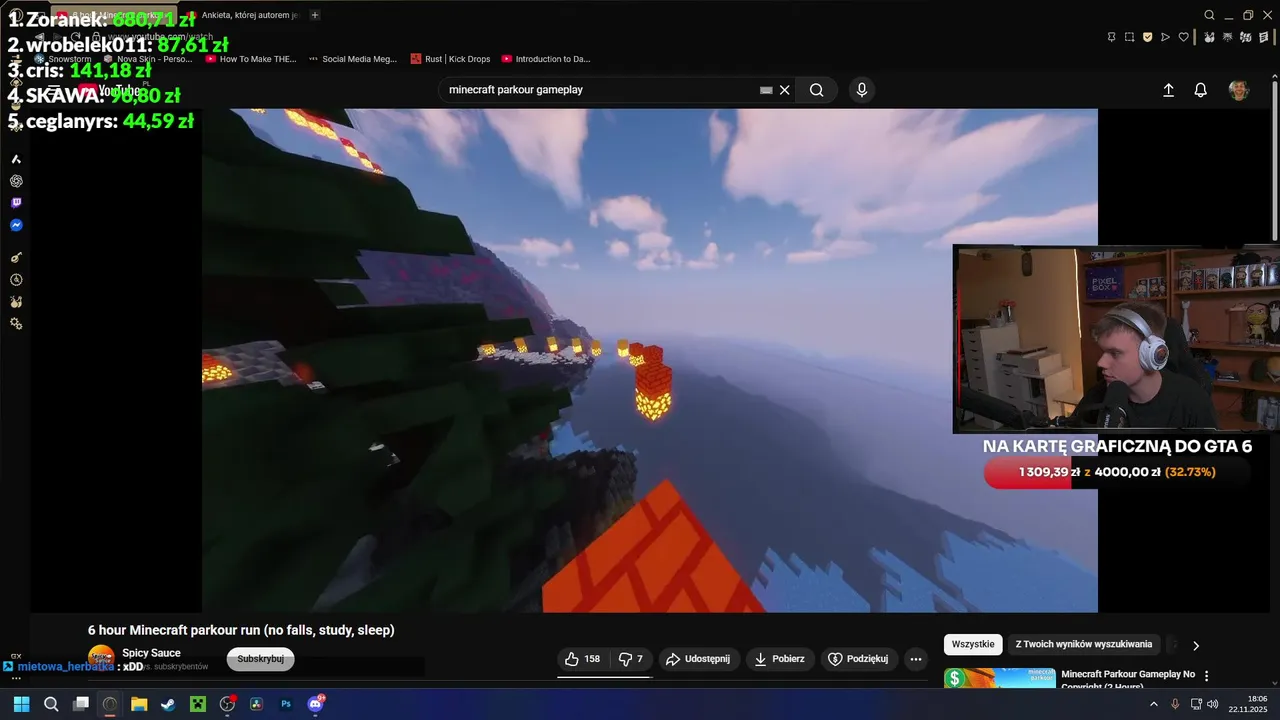Open Photoshop from taskbar

point(286,704)
